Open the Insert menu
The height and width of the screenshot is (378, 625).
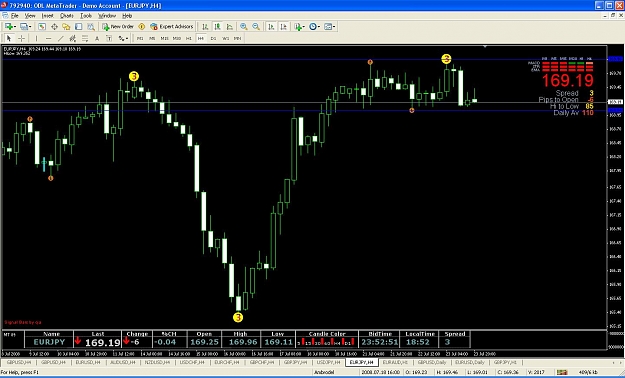point(47,16)
